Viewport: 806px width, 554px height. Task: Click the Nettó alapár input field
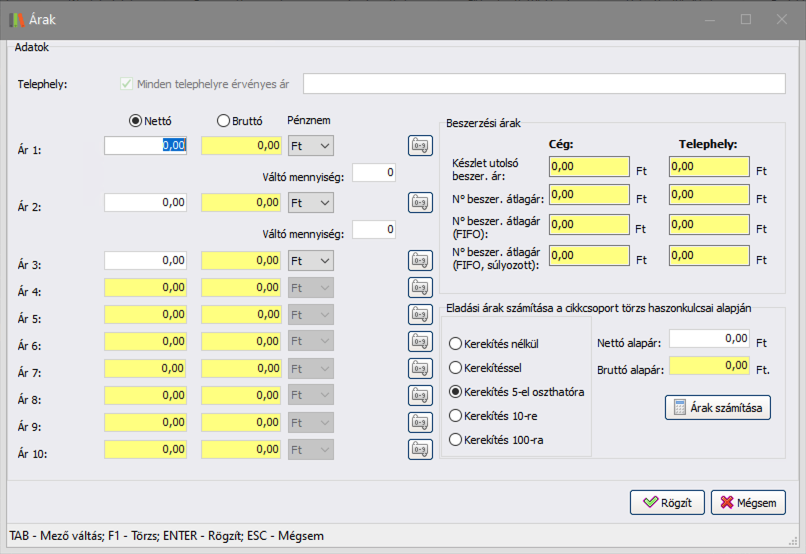click(709, 340)
